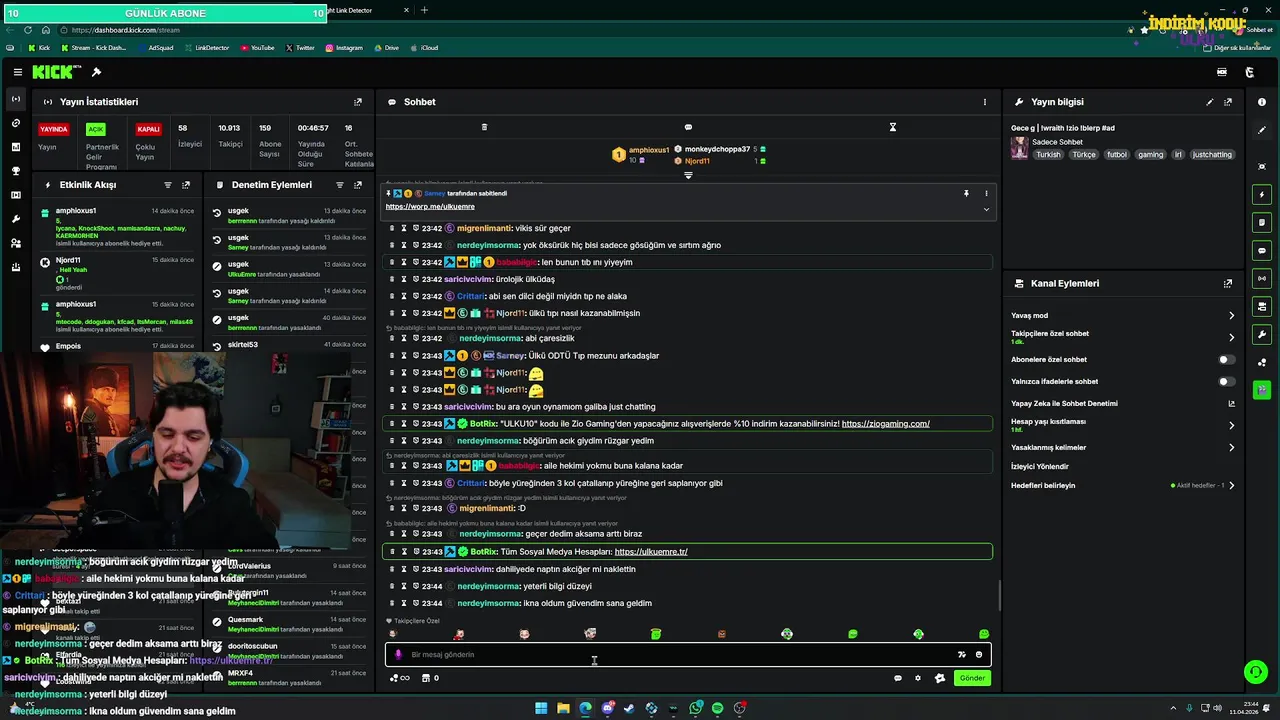Viewport: 1280px width, 720px height.
Task: Click the translate icon in message box
Action: click(962, 655)
